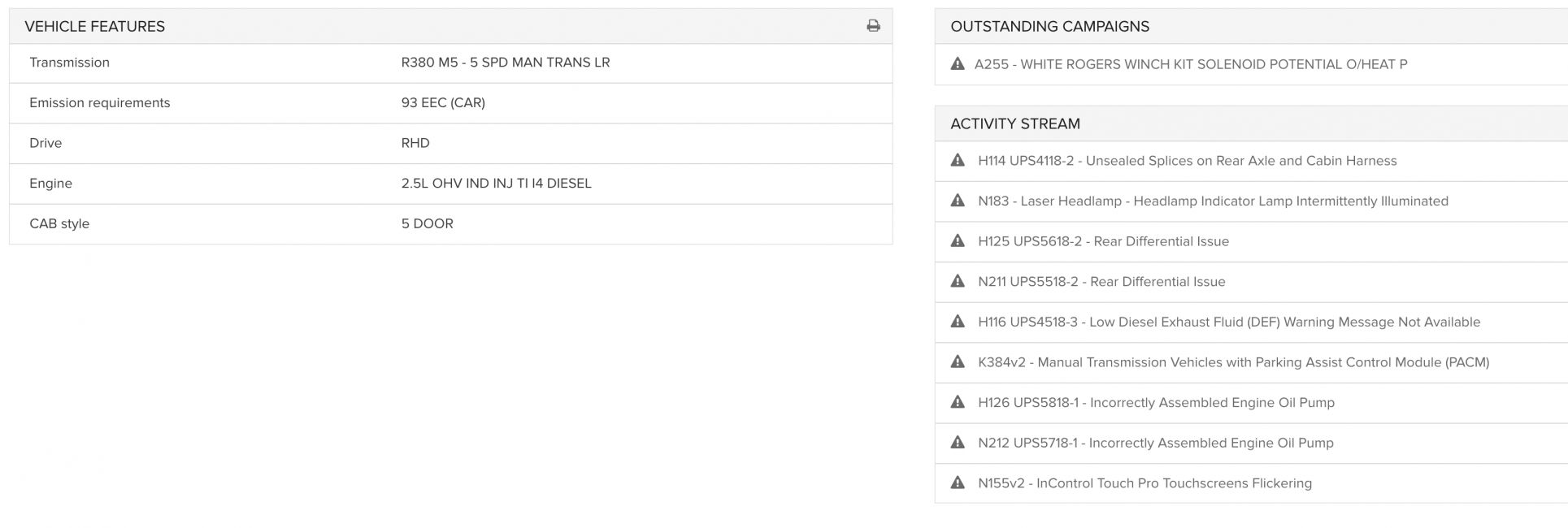Click warning triangle next to H116 UPS4518-3
1568x528 pixels.
click(x=958, y=322)
